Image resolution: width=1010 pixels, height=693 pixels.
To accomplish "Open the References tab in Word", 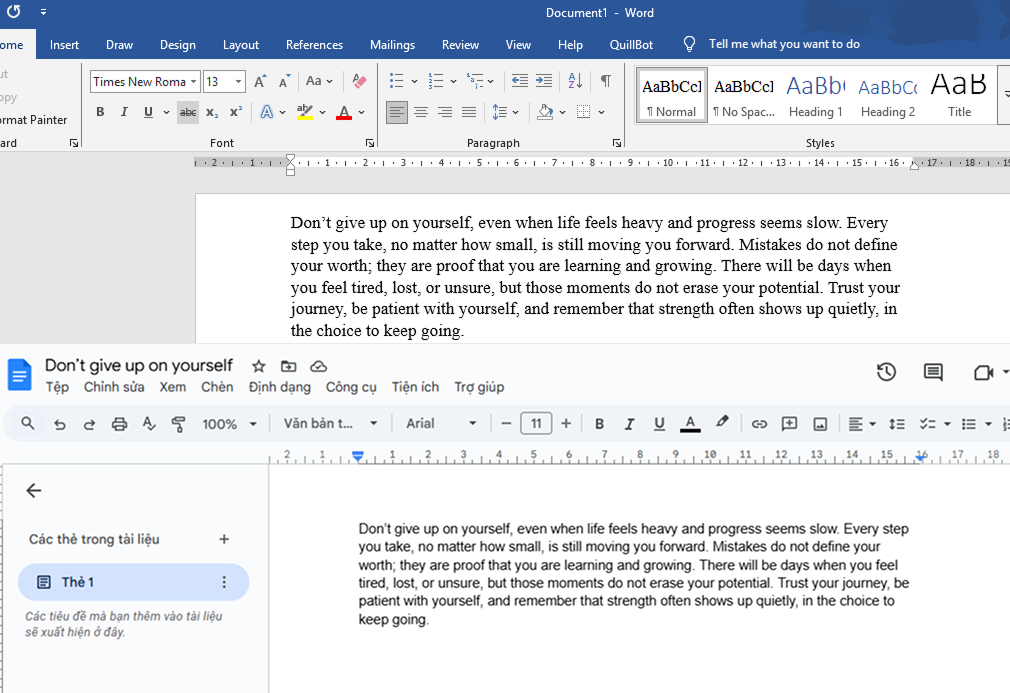I will pyautogui.click(x=314, y=45).
